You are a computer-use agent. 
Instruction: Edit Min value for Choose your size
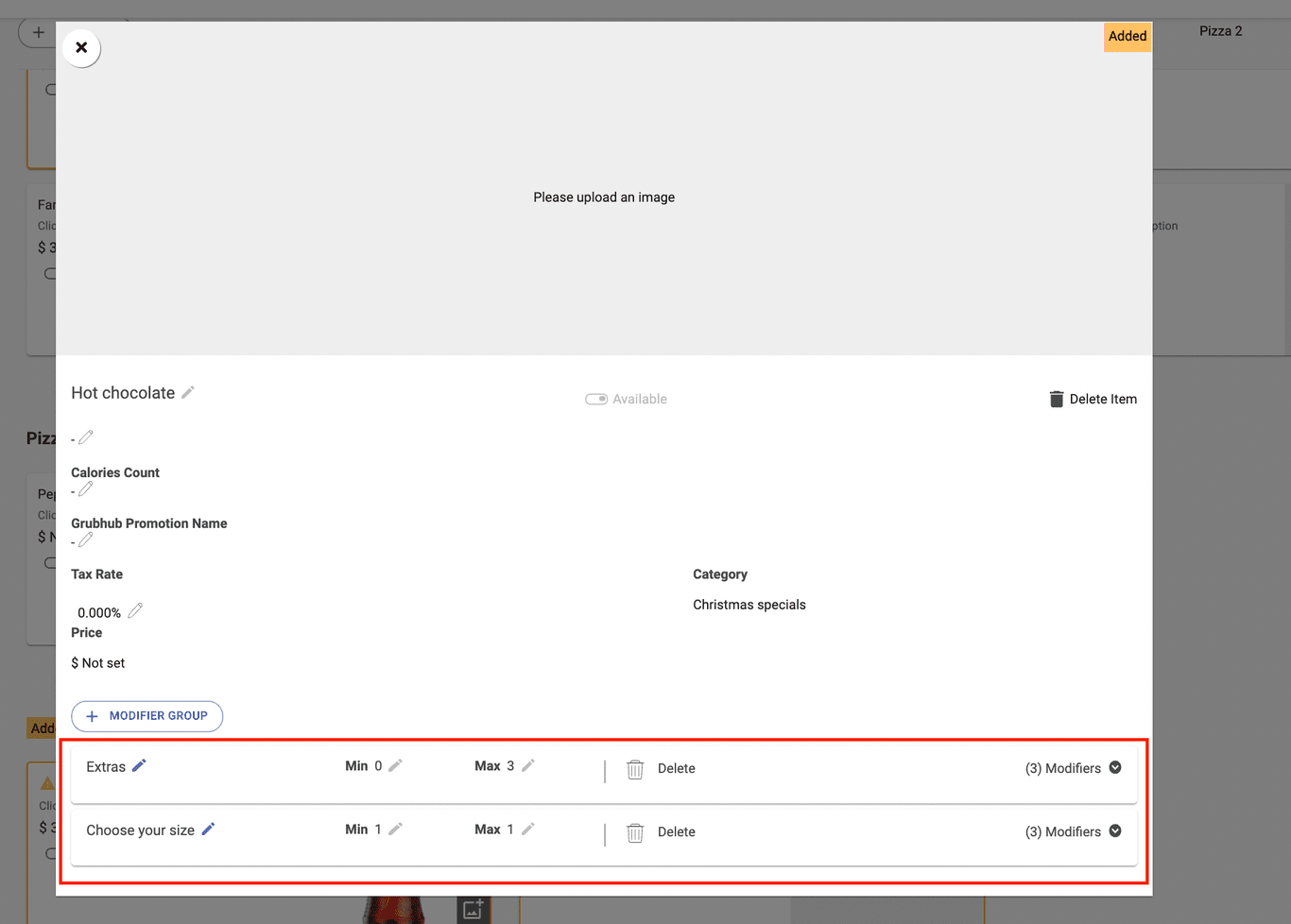point(396,830)
